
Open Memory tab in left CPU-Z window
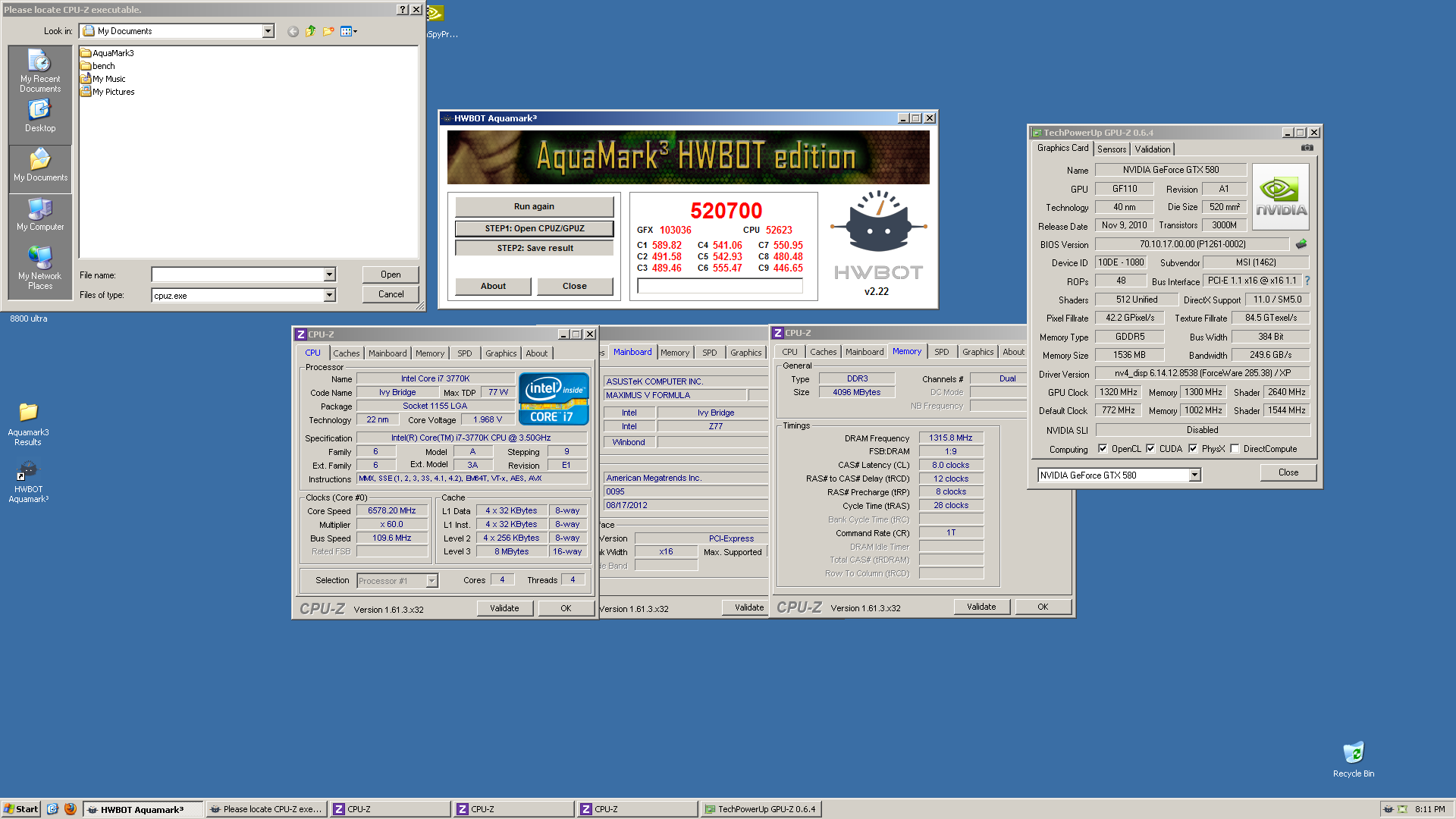click(429, 353)
